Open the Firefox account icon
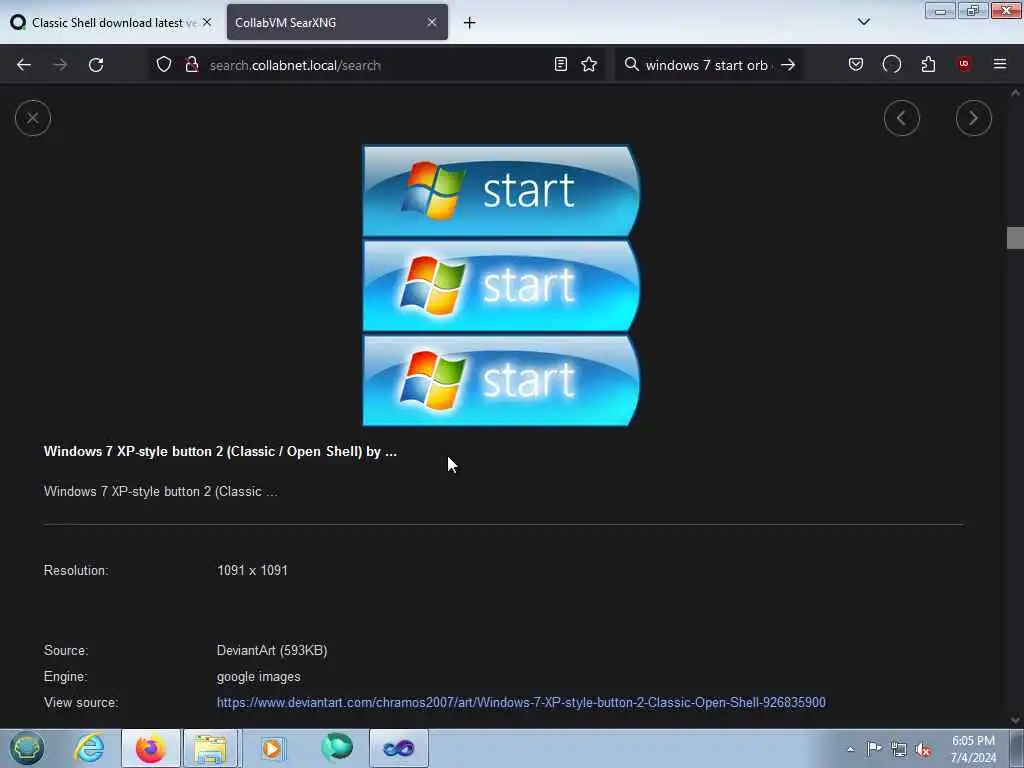 coord(891,64)
